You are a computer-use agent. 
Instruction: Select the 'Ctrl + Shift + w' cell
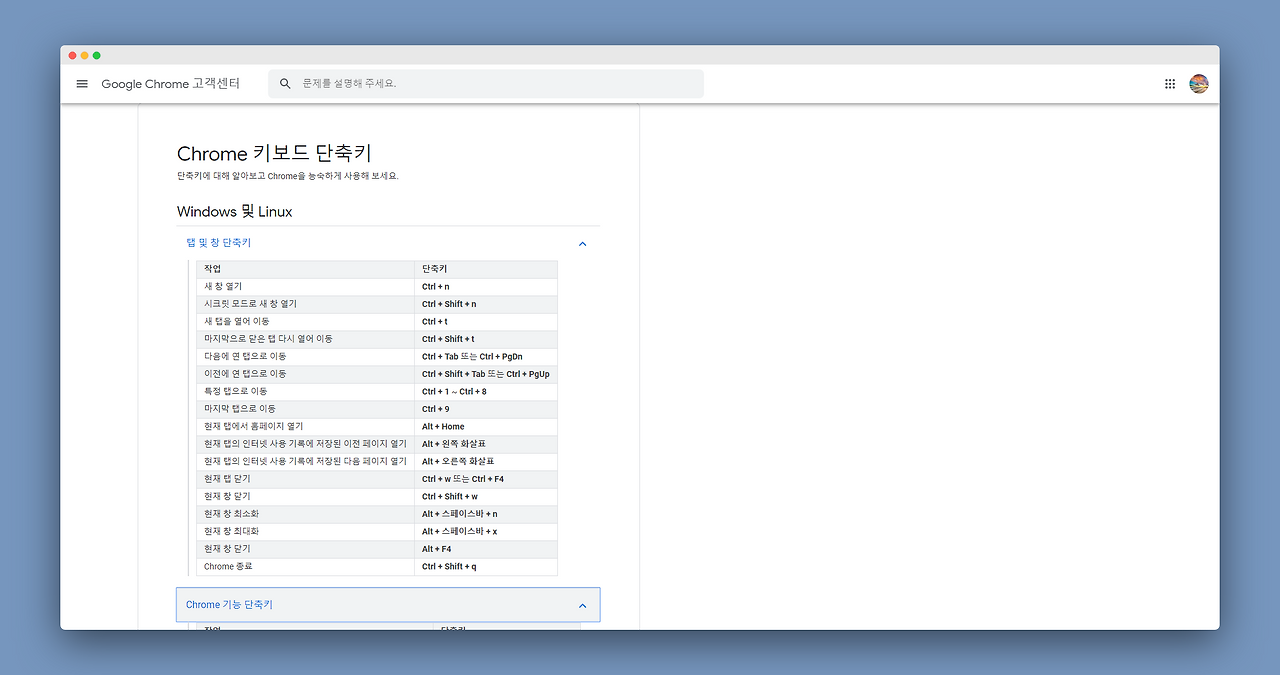pos(486,496)
